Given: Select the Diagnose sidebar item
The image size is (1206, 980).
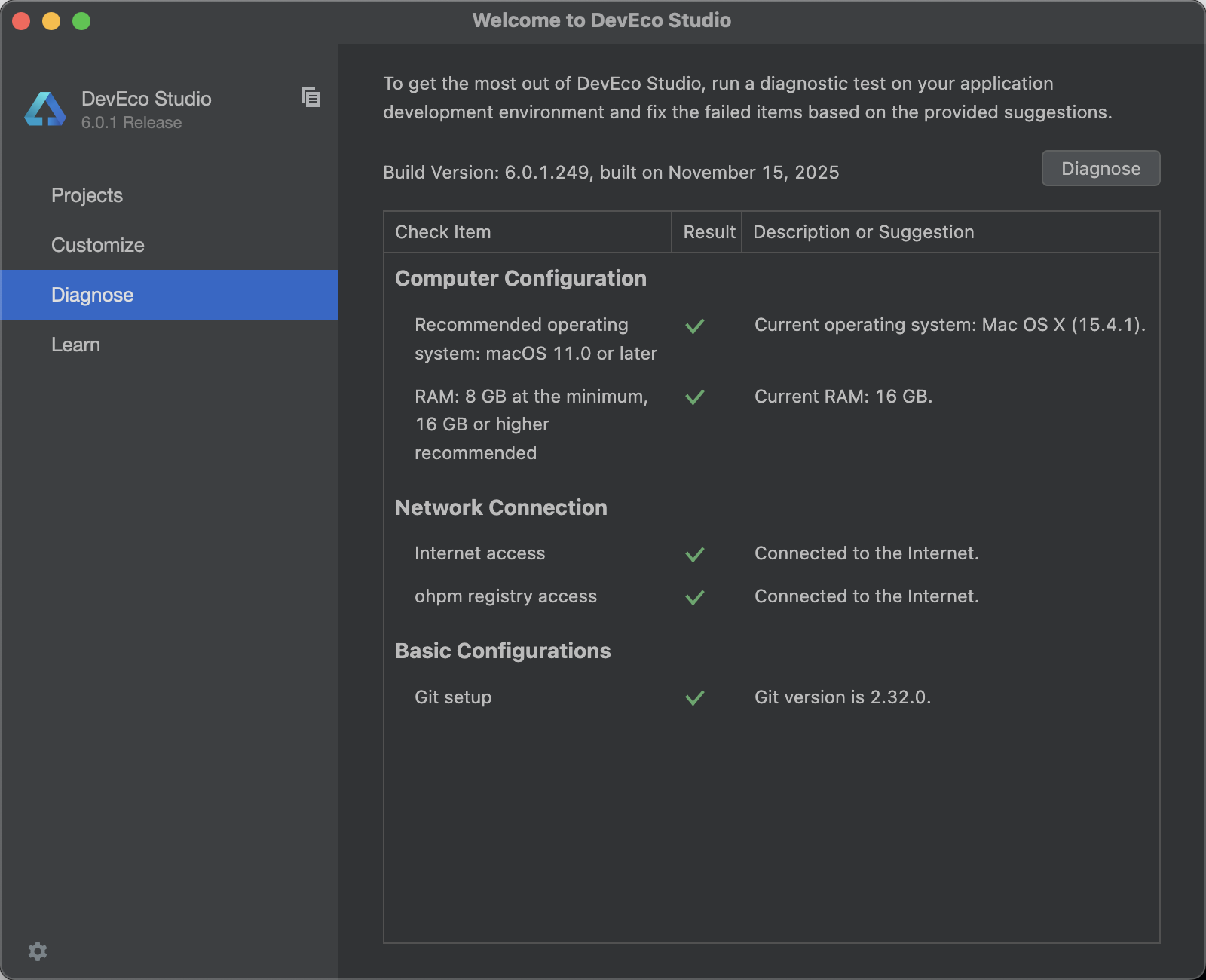Looking at the screenshot, I should (93, 295).
